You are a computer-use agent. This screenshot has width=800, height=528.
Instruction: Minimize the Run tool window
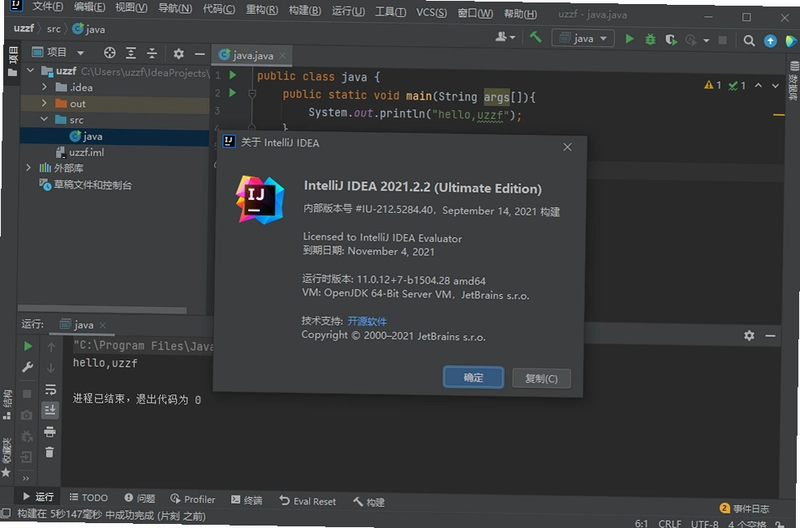[770, 336]
